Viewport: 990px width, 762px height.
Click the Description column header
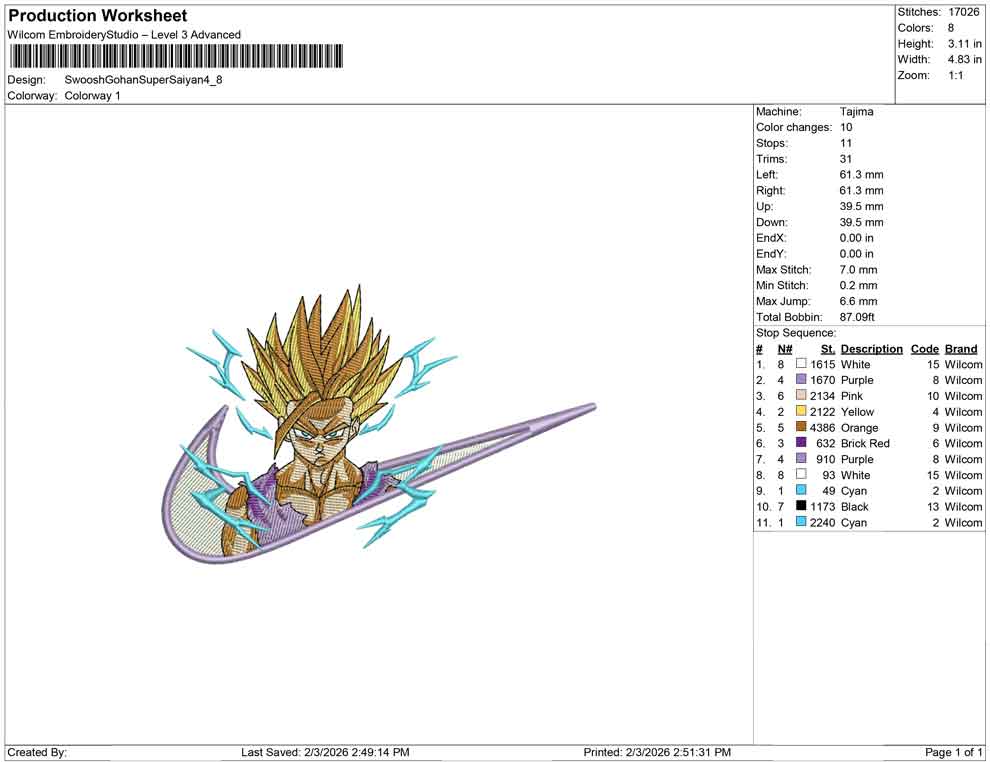872,349
